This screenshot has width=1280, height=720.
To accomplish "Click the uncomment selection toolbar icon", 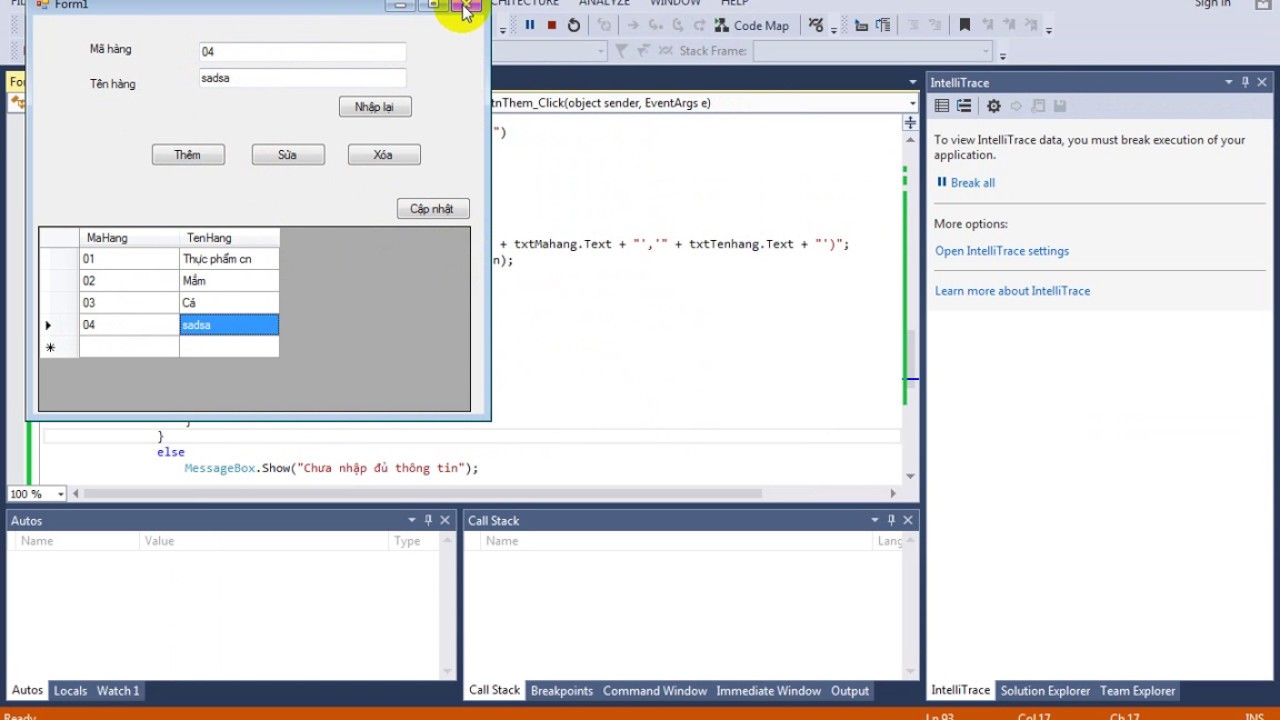I will [x=935, y=25].
